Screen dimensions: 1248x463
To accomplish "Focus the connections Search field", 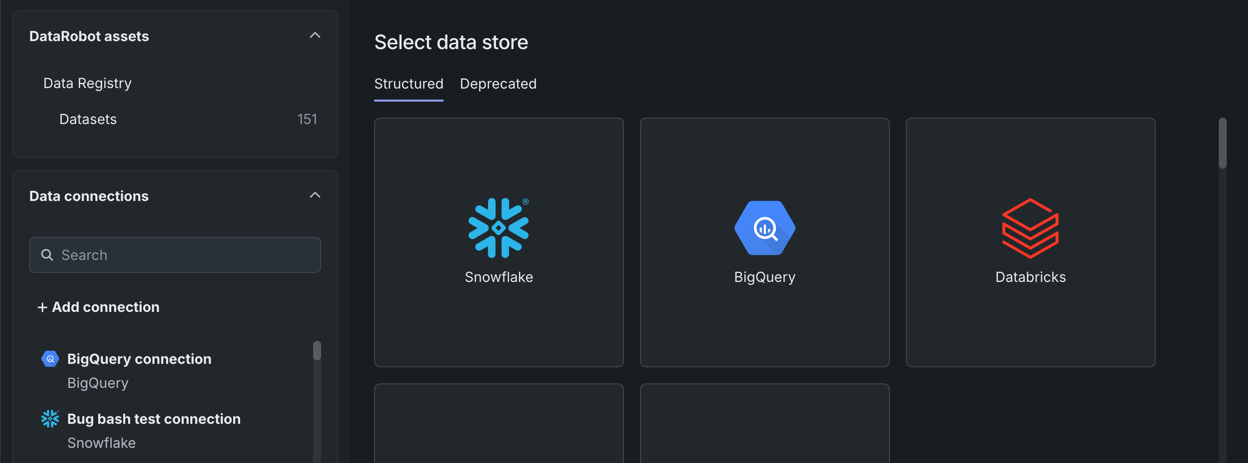I will (x=185, y=255).
